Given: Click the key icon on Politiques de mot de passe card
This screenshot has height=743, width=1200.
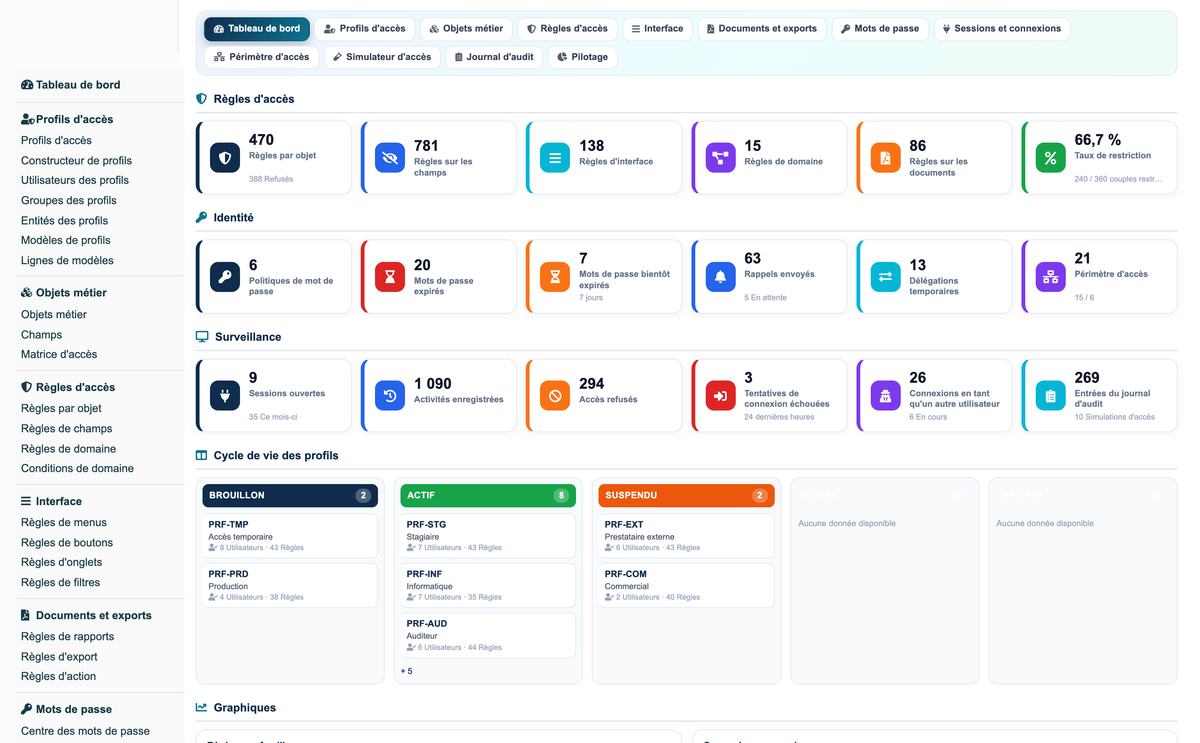Looking at the screenshot, I should (x=225, y=277).
